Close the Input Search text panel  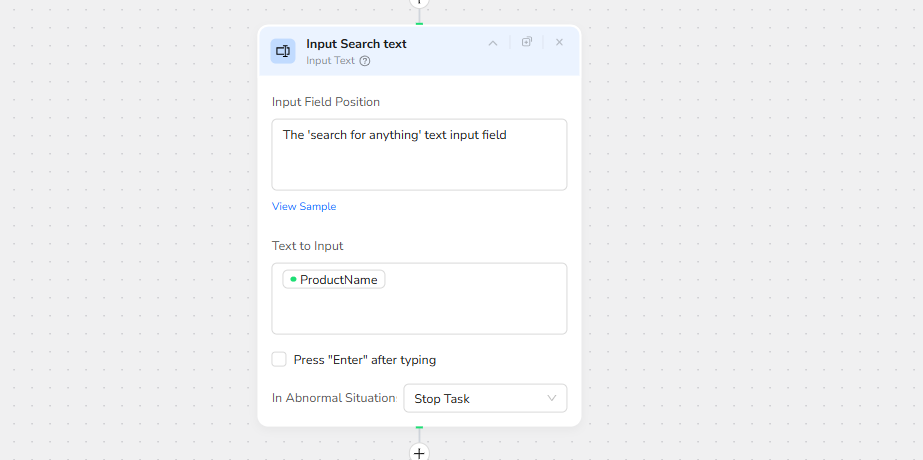point(559,42)
